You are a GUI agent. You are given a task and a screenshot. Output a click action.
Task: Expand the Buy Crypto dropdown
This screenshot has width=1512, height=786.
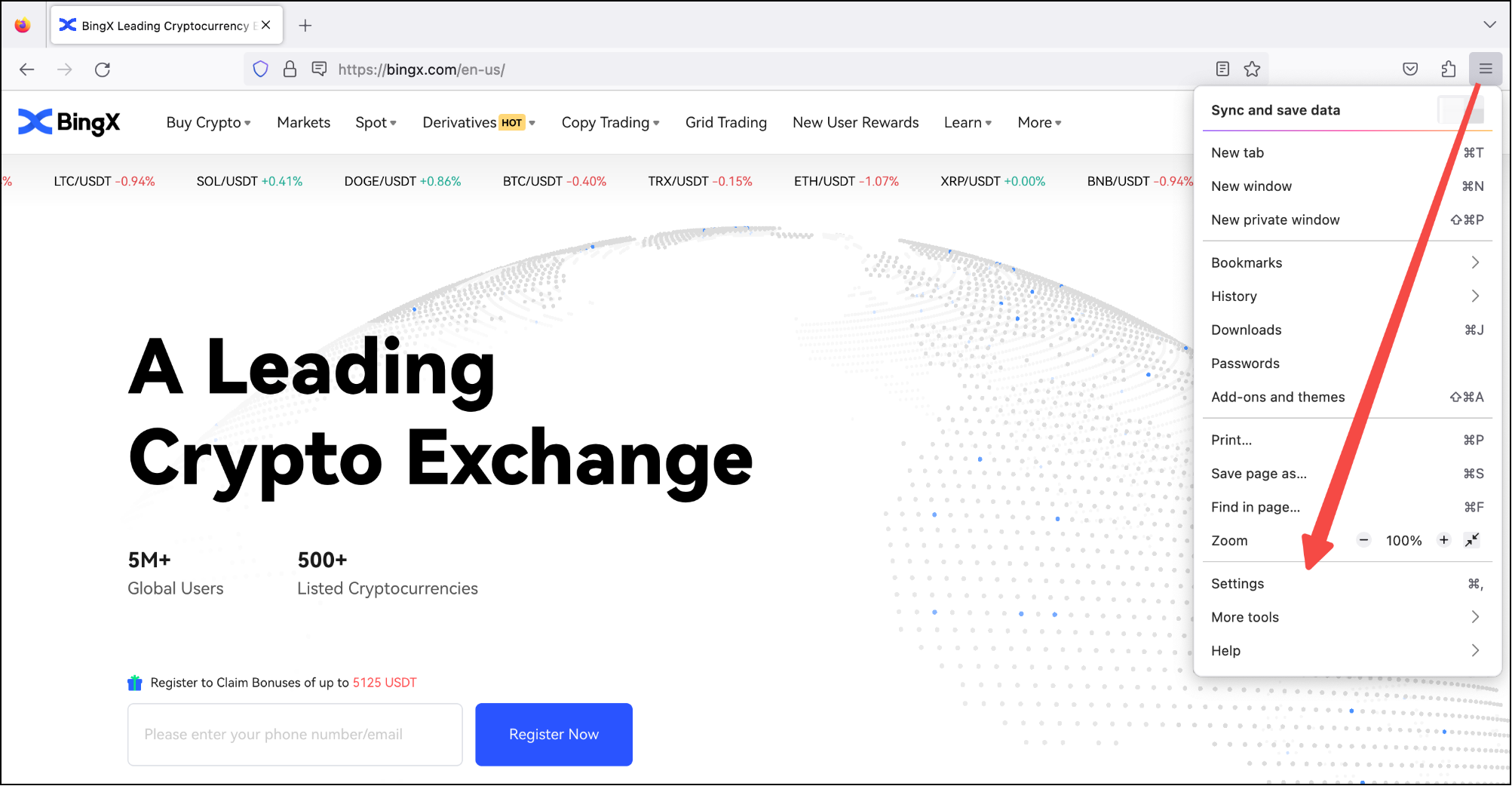(208, 123)
